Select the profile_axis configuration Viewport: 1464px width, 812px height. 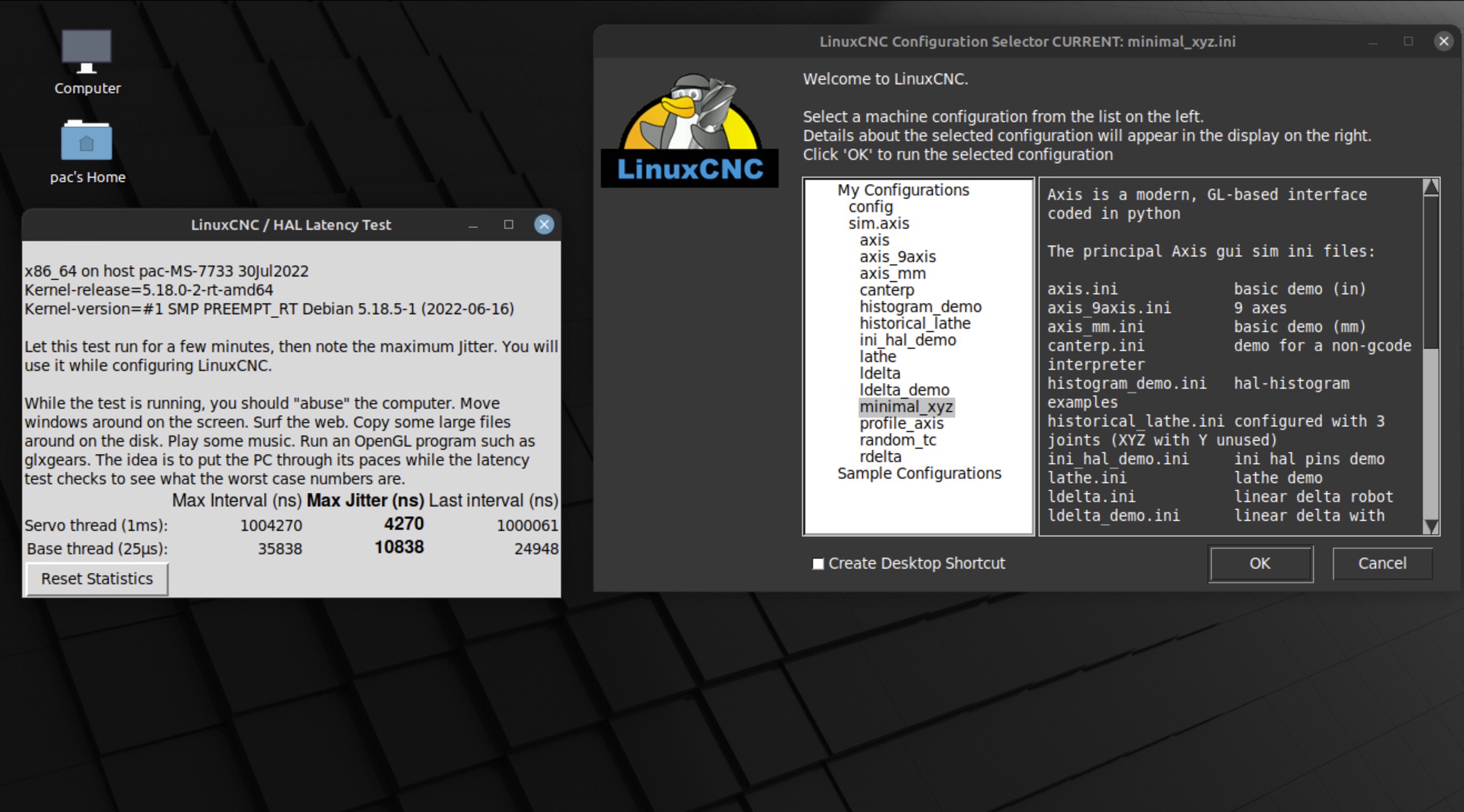click(x=901, y=423)
